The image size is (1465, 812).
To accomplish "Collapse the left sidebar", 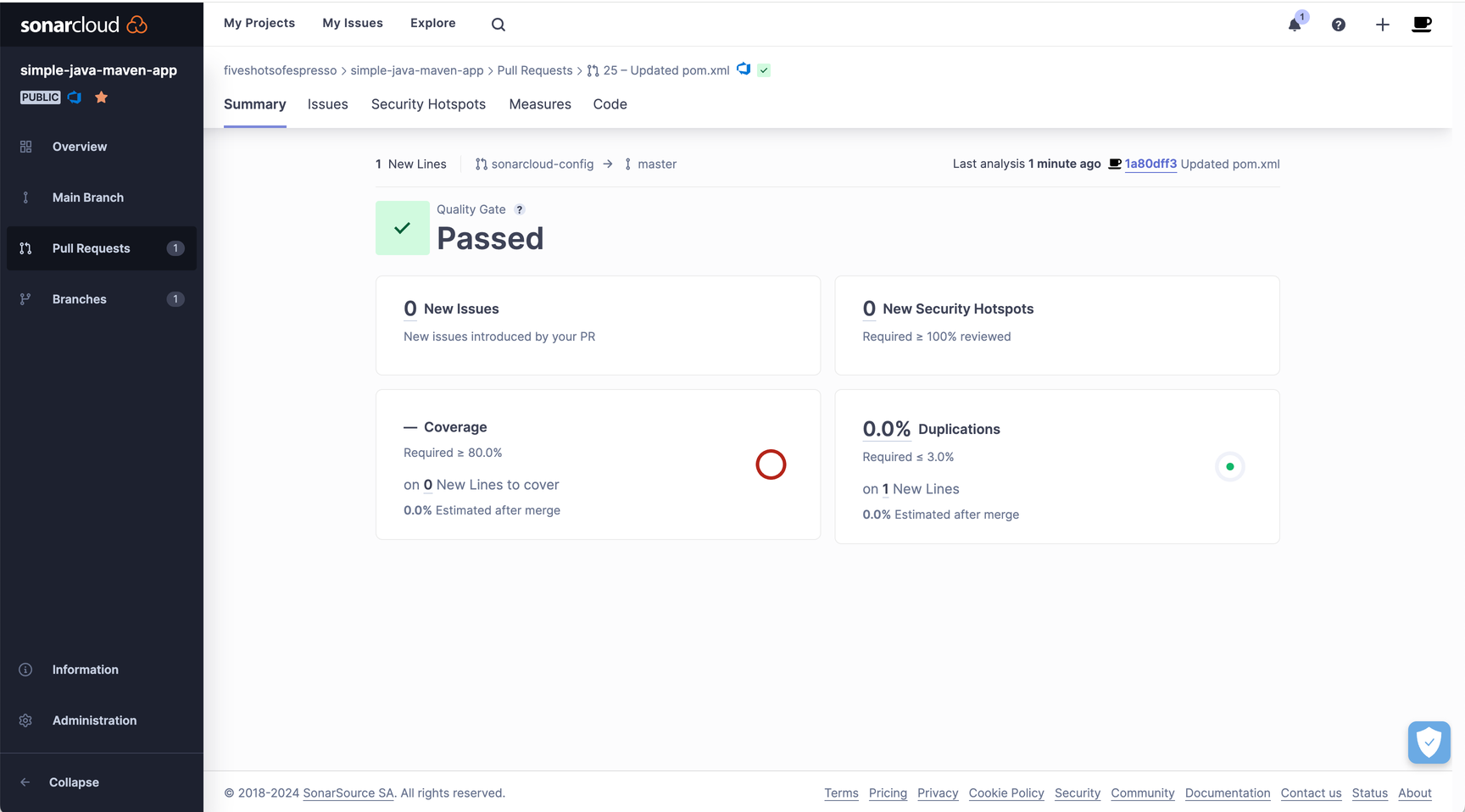I will coord(73,781).
